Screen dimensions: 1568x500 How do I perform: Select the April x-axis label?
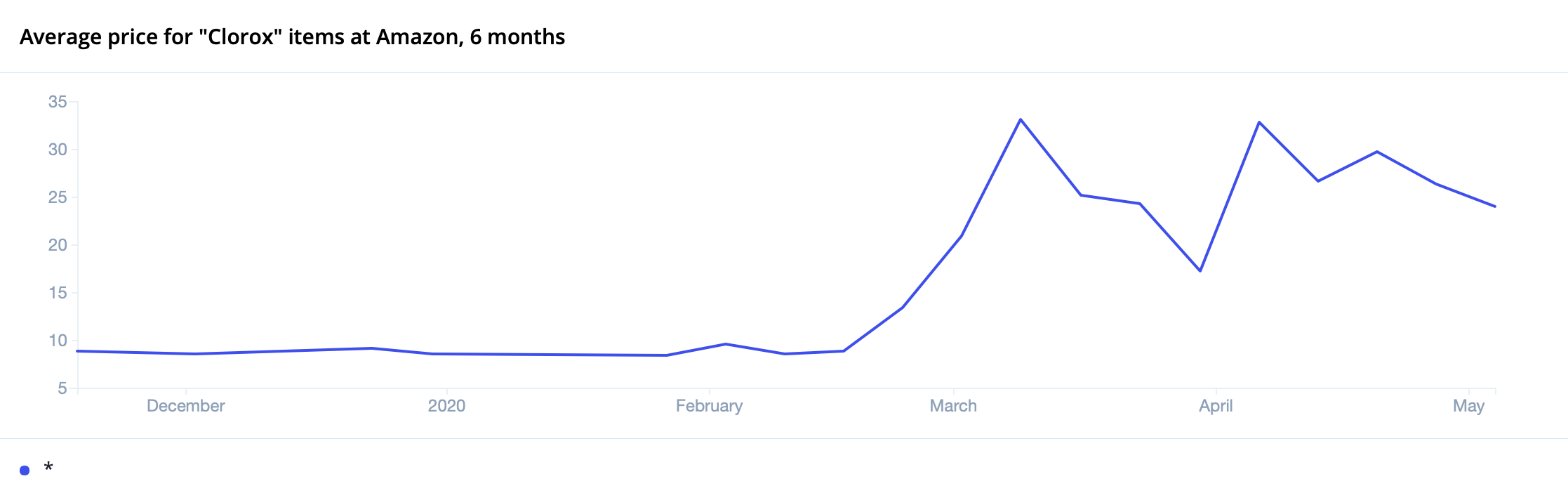(x=1216, y=406)
